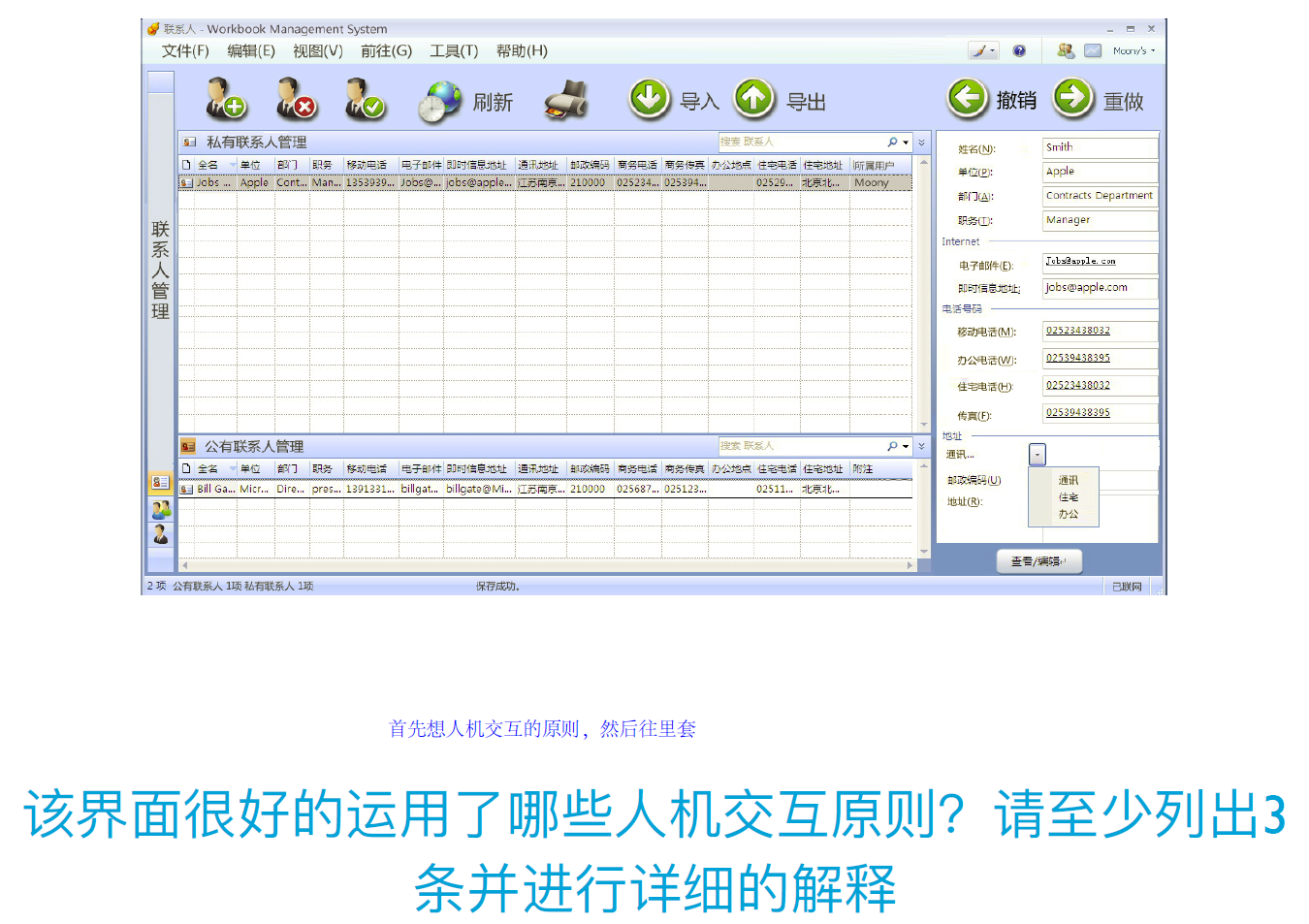Screen dimensions: 1309x924
Task: Click the green down-arrow import icon
Action: (650, 99)
